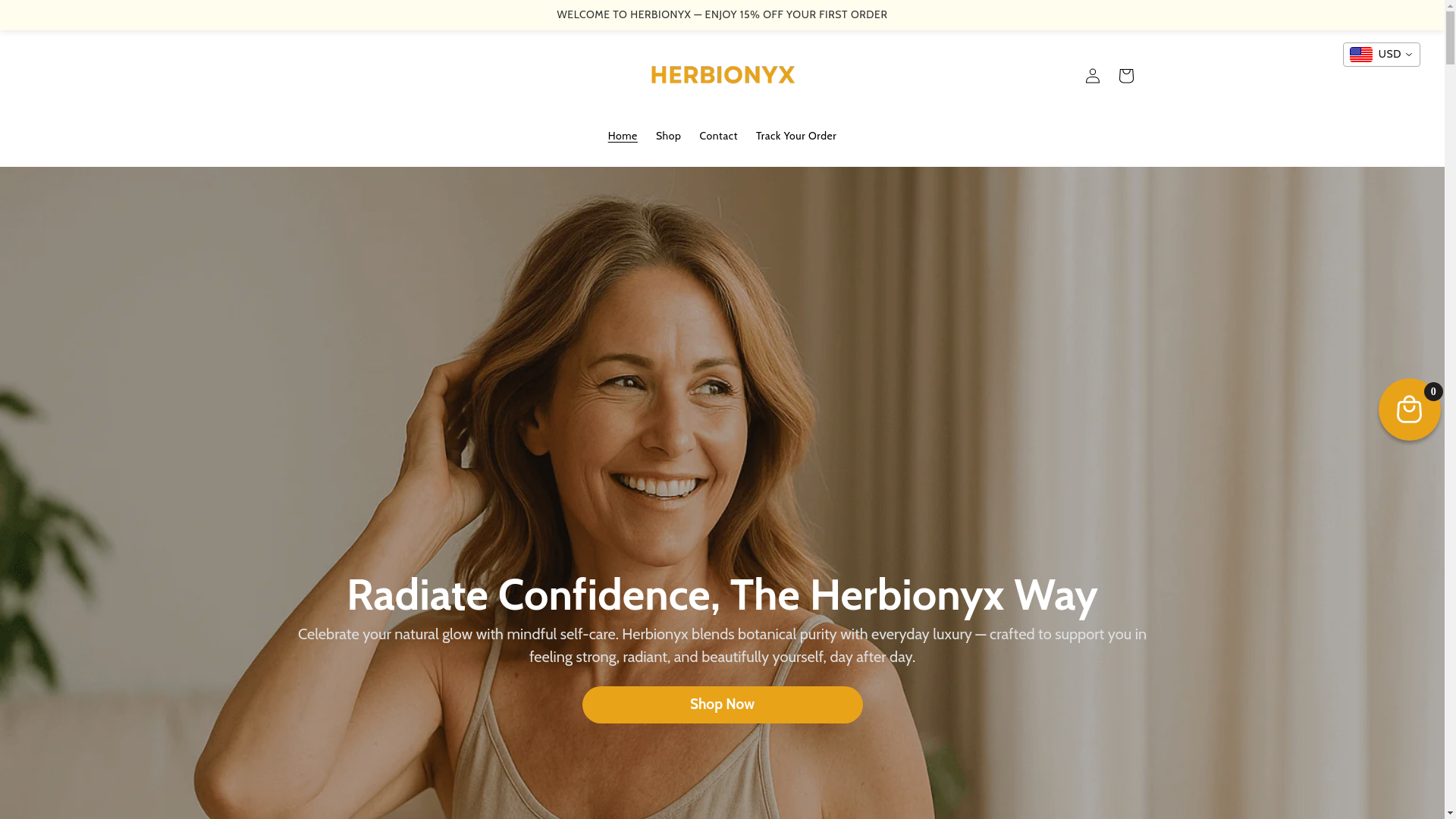Click the cart count badge showing 0

point(1433,391)
